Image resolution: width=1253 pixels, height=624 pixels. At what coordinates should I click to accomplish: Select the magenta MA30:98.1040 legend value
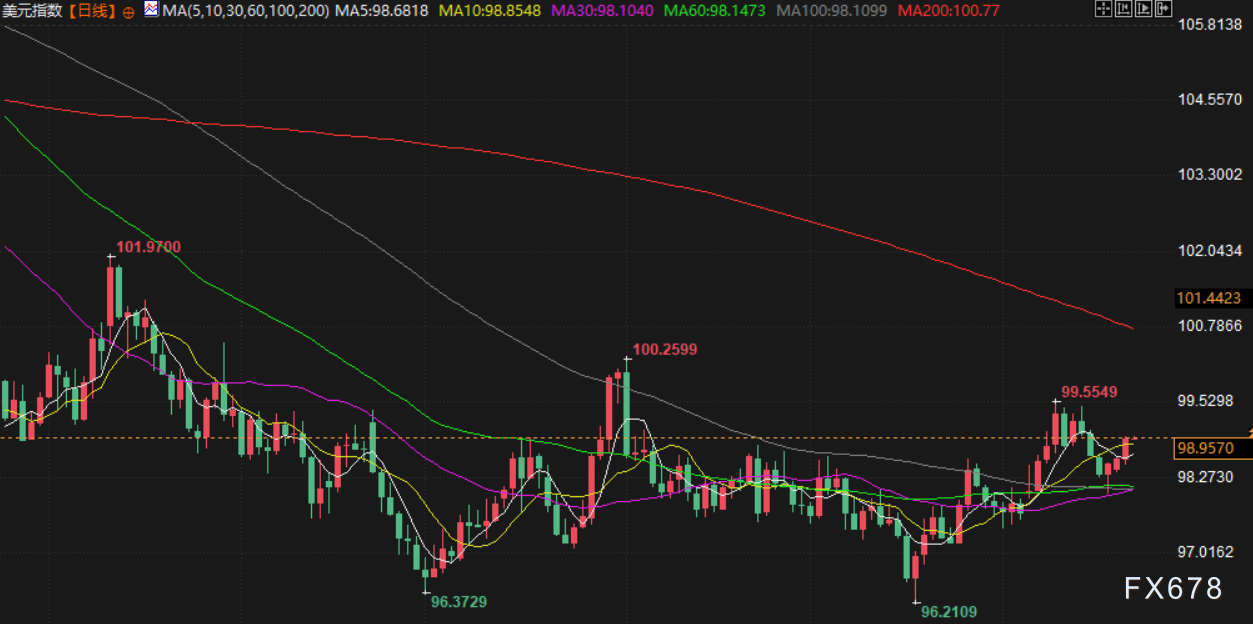[x=602, y=11]
